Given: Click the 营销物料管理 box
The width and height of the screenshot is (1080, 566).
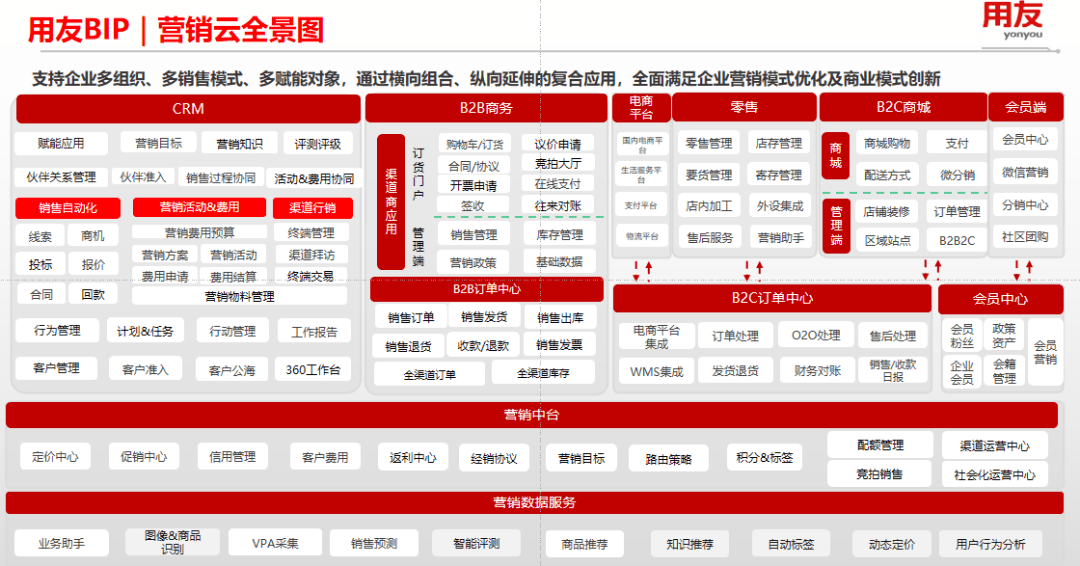Looking at the screenshot, I should [x=239, y=296].
